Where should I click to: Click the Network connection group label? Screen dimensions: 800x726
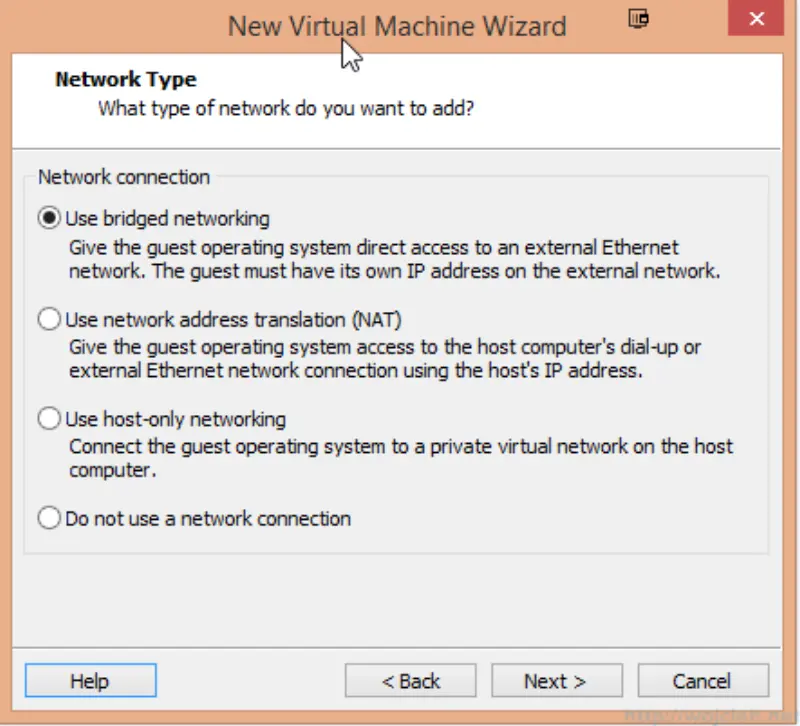pyautogui.click(x=122, y=177)
